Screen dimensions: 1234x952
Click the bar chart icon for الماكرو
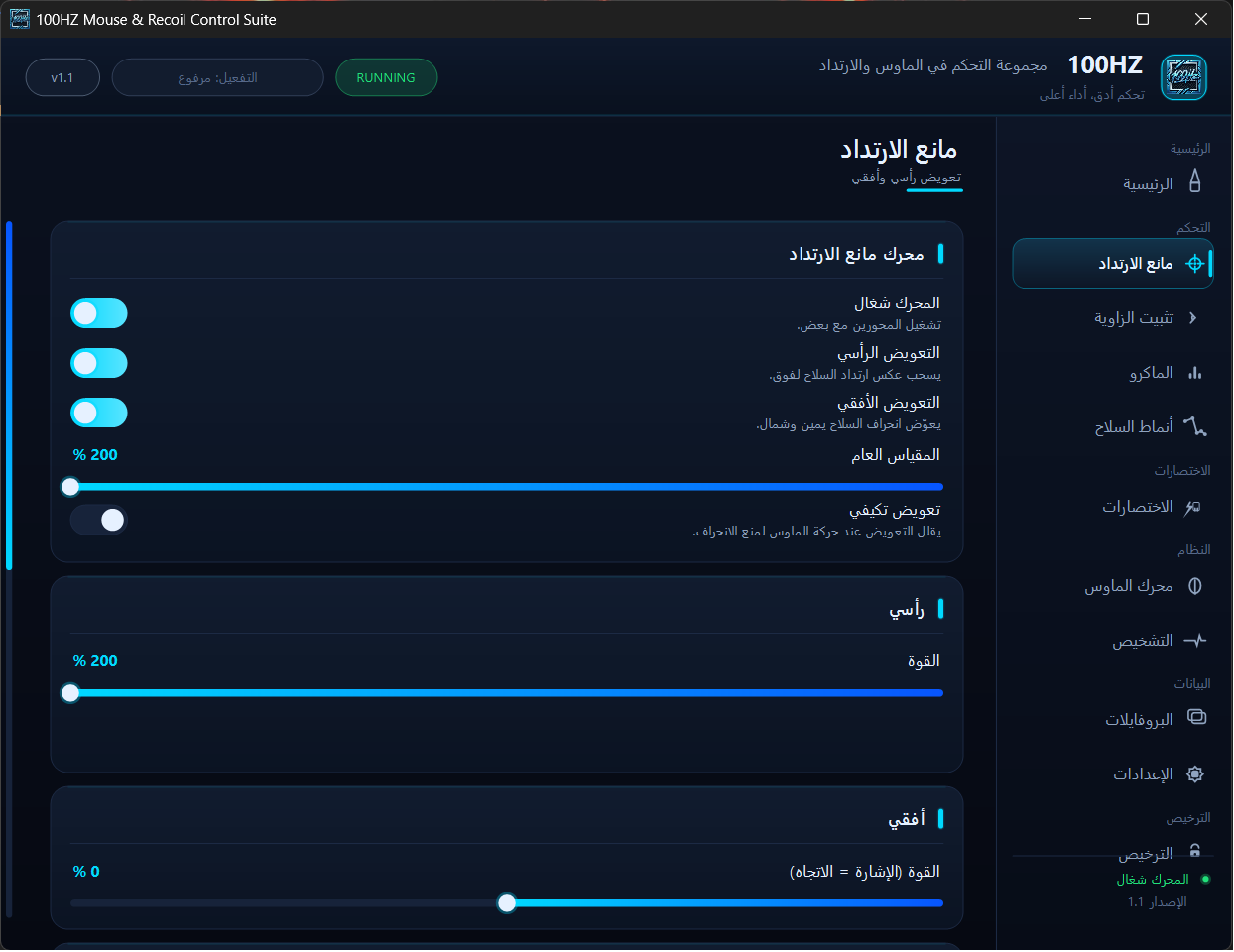1195,373
